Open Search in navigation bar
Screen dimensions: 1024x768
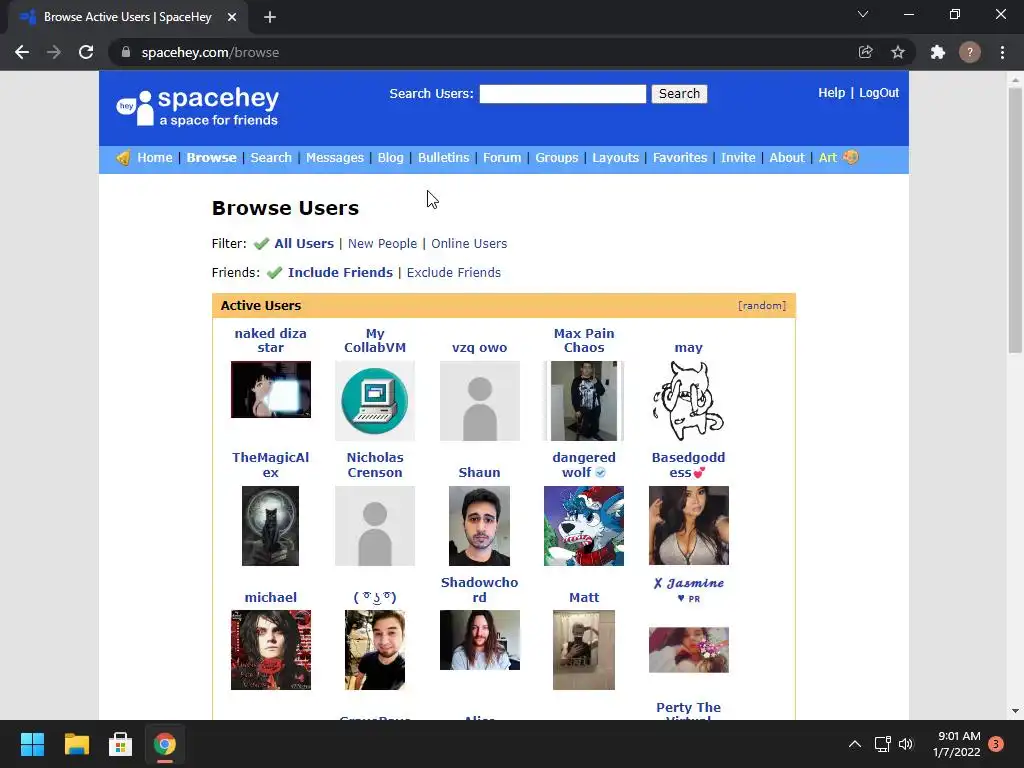(271, 157)
